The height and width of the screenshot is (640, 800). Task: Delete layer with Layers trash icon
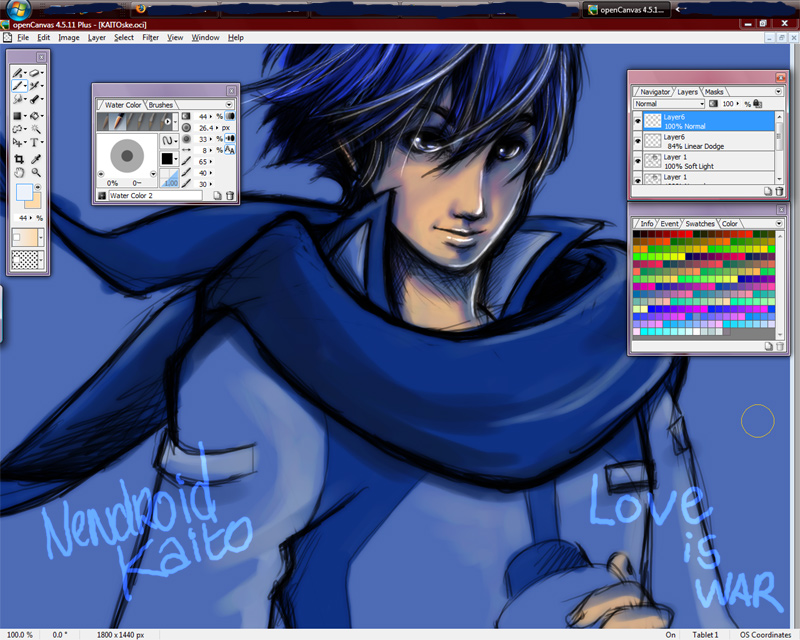(x=779, y=191)
